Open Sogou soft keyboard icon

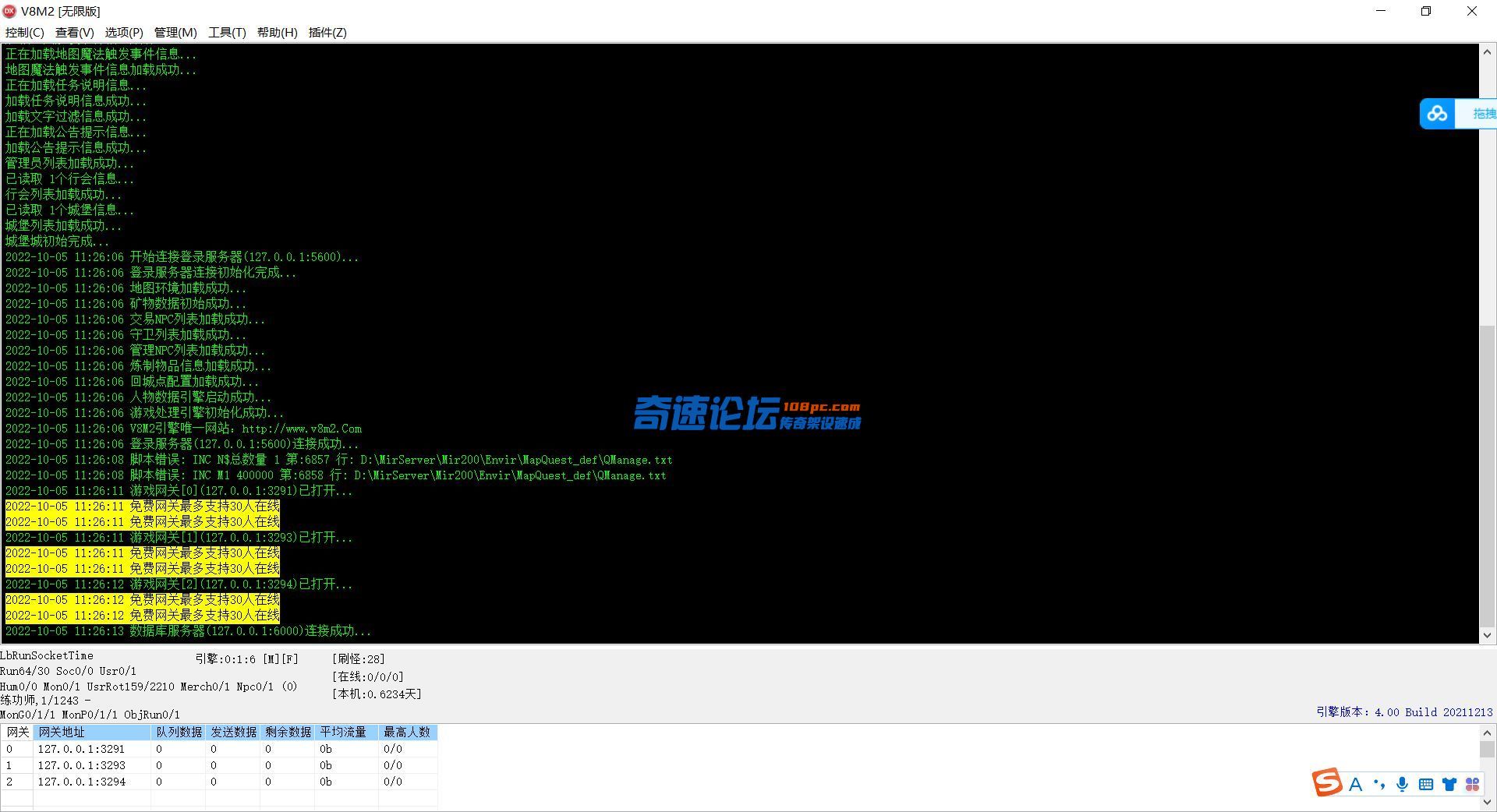(x=1426, y=785)
